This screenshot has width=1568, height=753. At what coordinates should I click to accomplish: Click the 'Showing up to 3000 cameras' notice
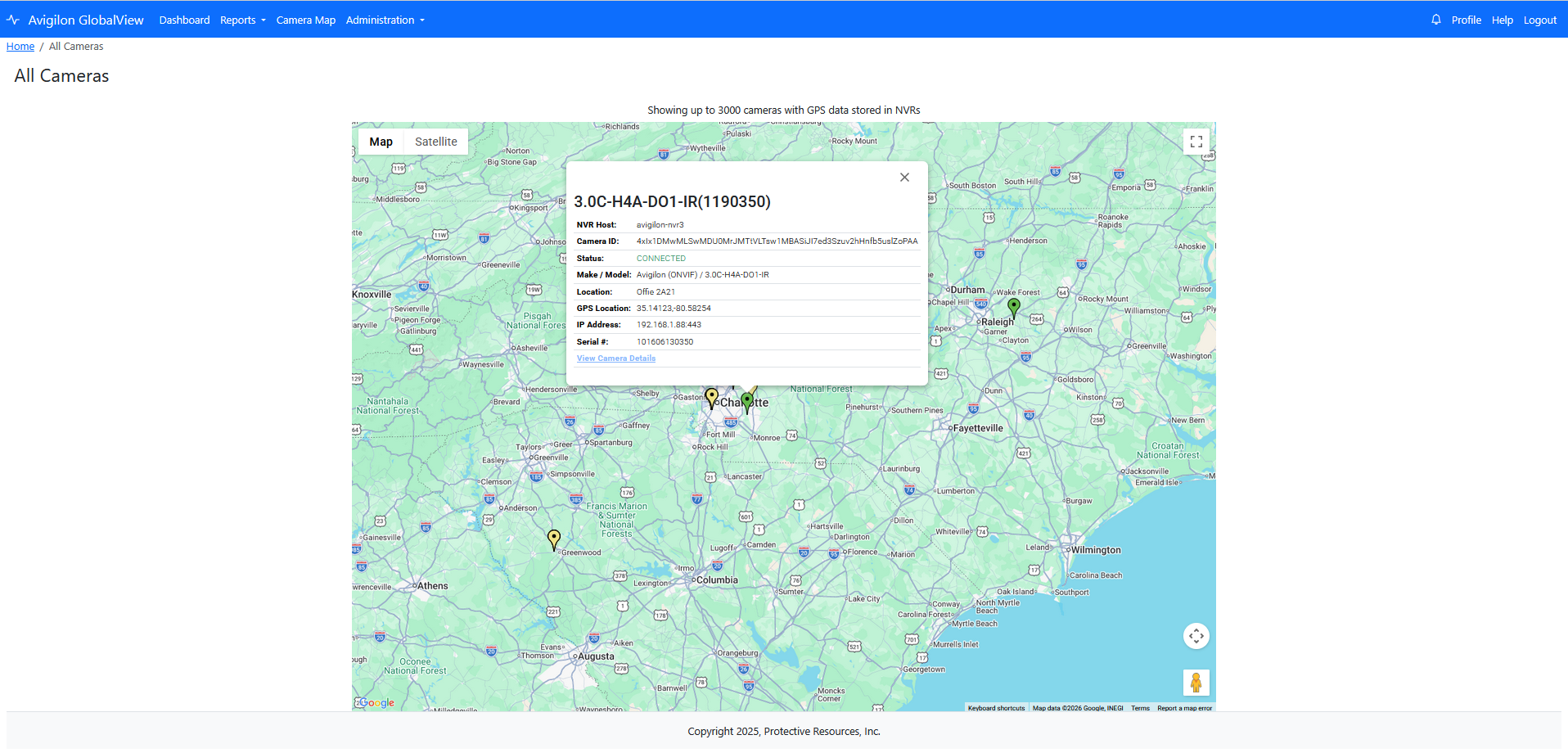point(784,110)
